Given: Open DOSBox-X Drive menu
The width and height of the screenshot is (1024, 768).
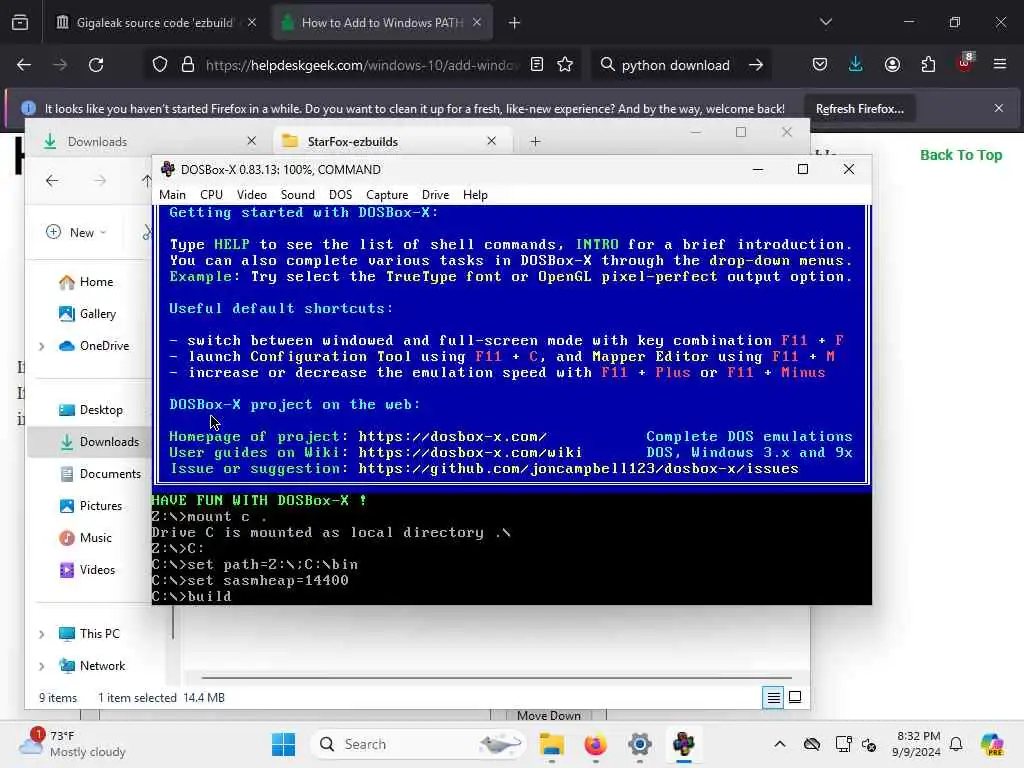Looking at the screenshot, I should point(436,195).
